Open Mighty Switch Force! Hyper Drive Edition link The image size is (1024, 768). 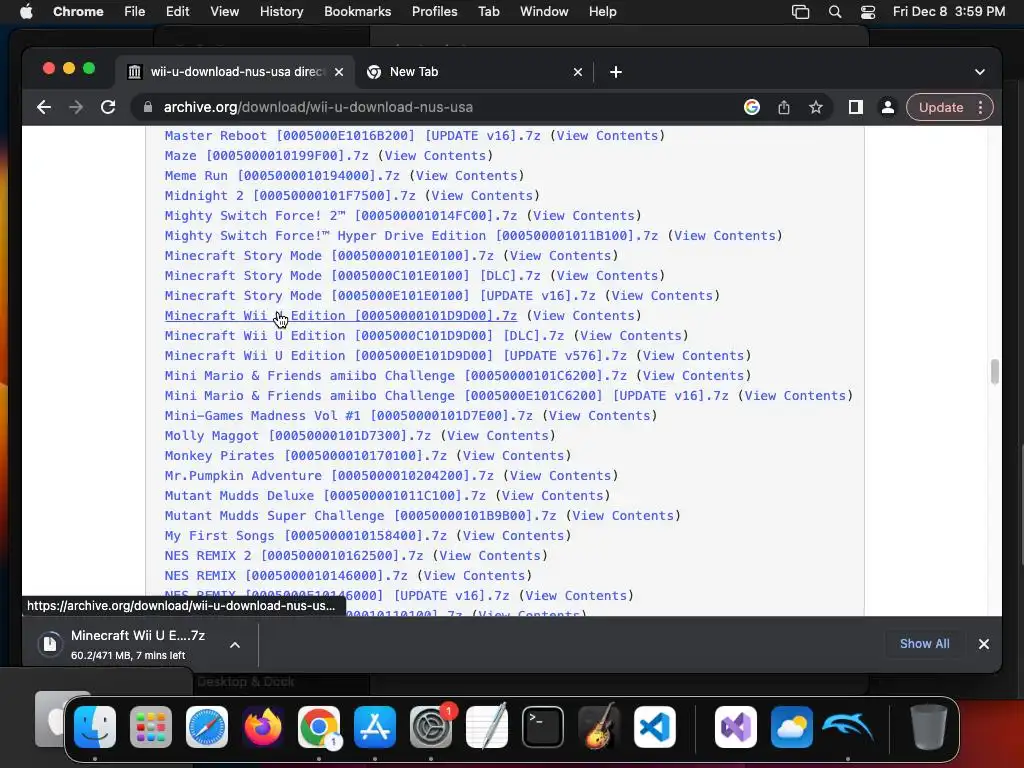[411, 235]
